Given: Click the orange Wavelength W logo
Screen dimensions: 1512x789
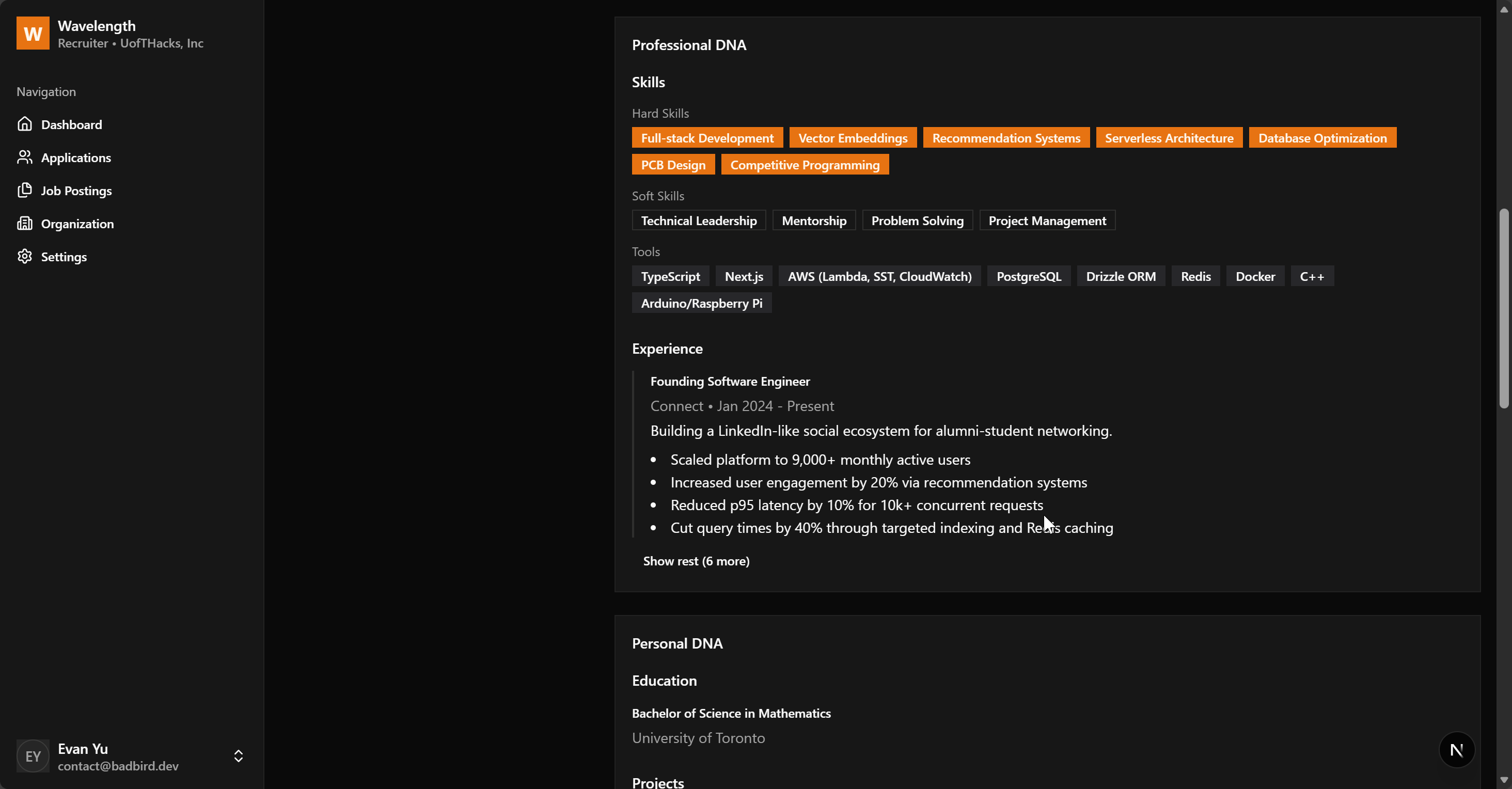Looking at the screenshot, I should (33, 34).
